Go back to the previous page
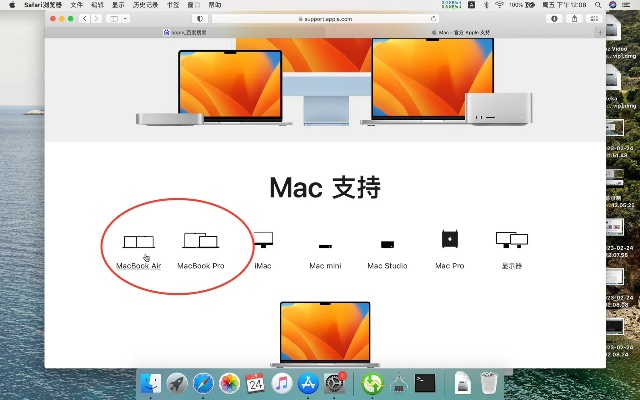This screenshot has width=640, height=400. click(x=84, y=18)
